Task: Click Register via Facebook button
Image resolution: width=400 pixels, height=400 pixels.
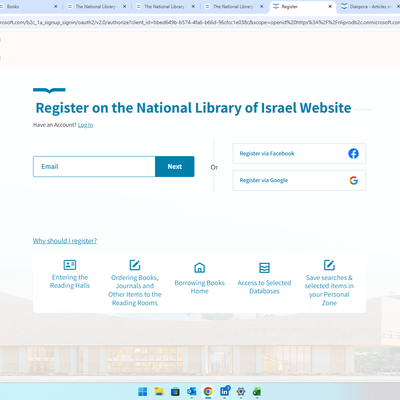Action: click(x=299, y=153)
